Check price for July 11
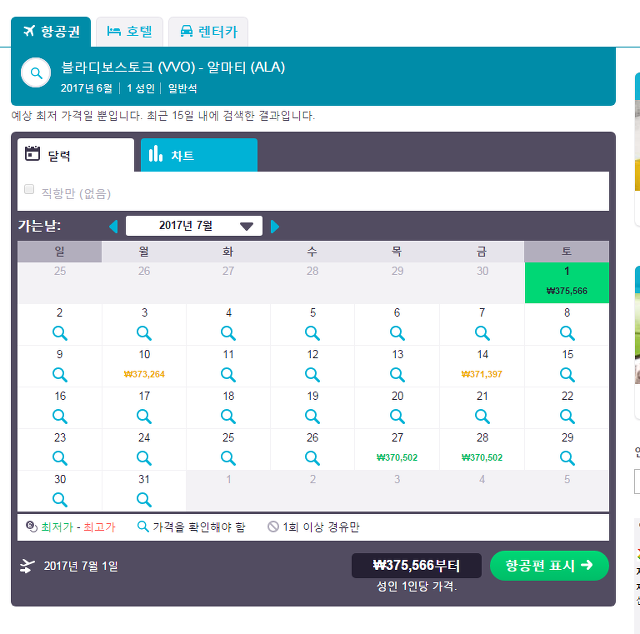 [228, 374]
